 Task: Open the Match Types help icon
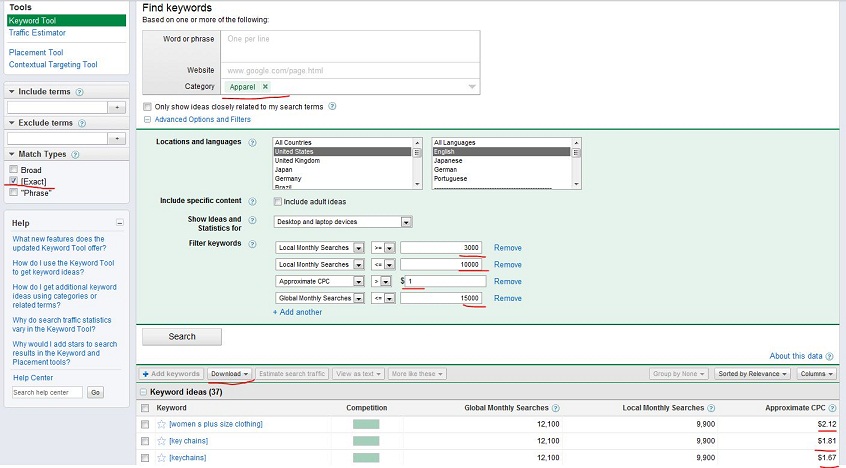click(75, 154)
